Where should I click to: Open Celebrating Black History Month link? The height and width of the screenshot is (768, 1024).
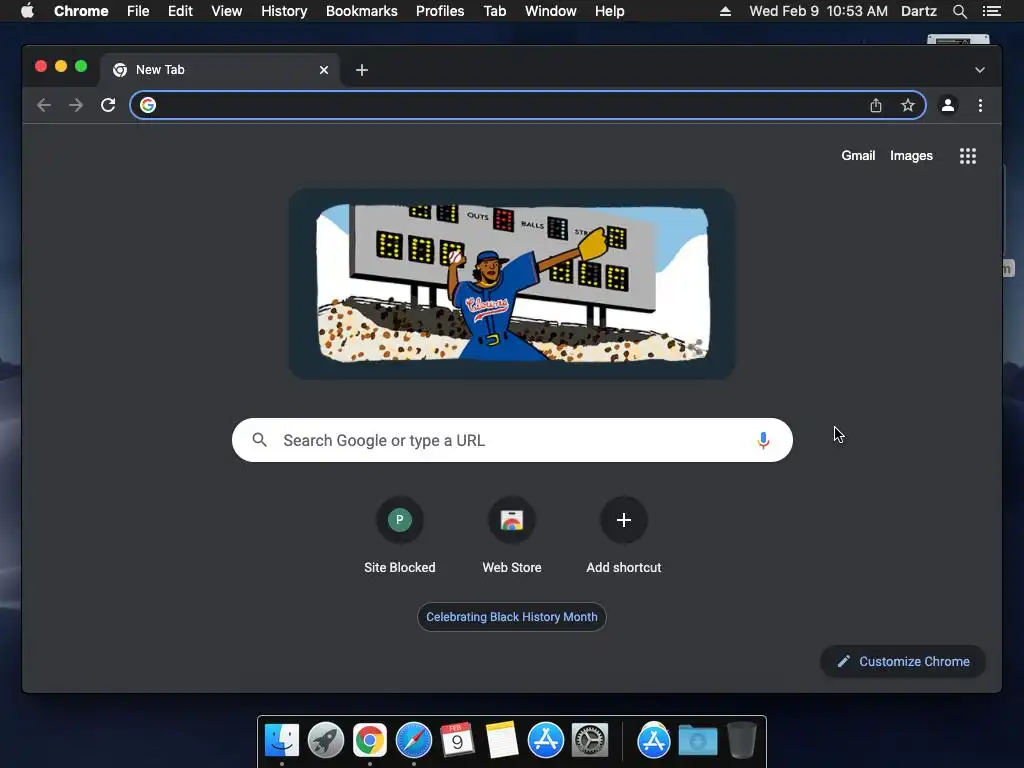click(512, 616)
